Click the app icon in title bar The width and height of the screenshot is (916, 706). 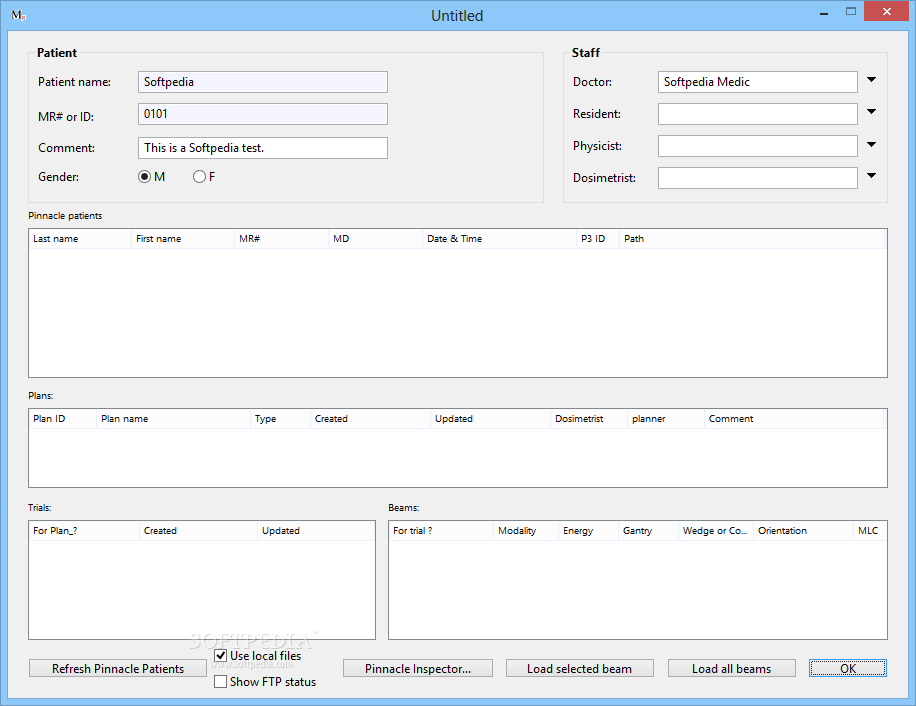(18, 15)
